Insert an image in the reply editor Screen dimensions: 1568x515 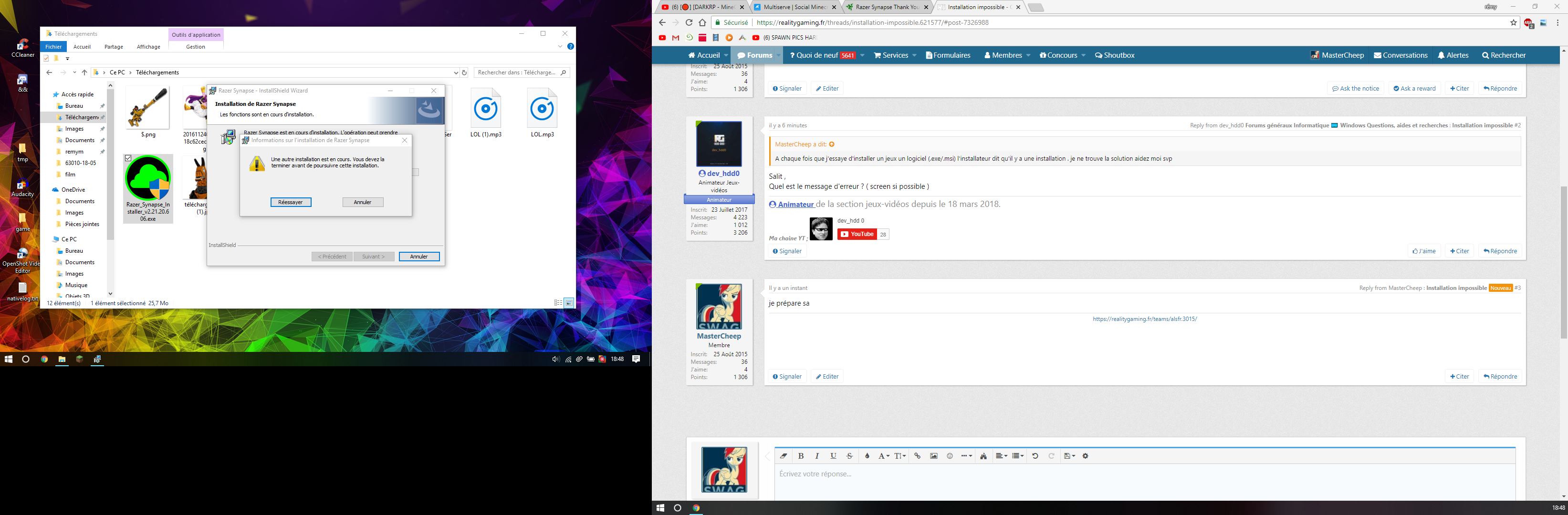[x=934, y=456]
